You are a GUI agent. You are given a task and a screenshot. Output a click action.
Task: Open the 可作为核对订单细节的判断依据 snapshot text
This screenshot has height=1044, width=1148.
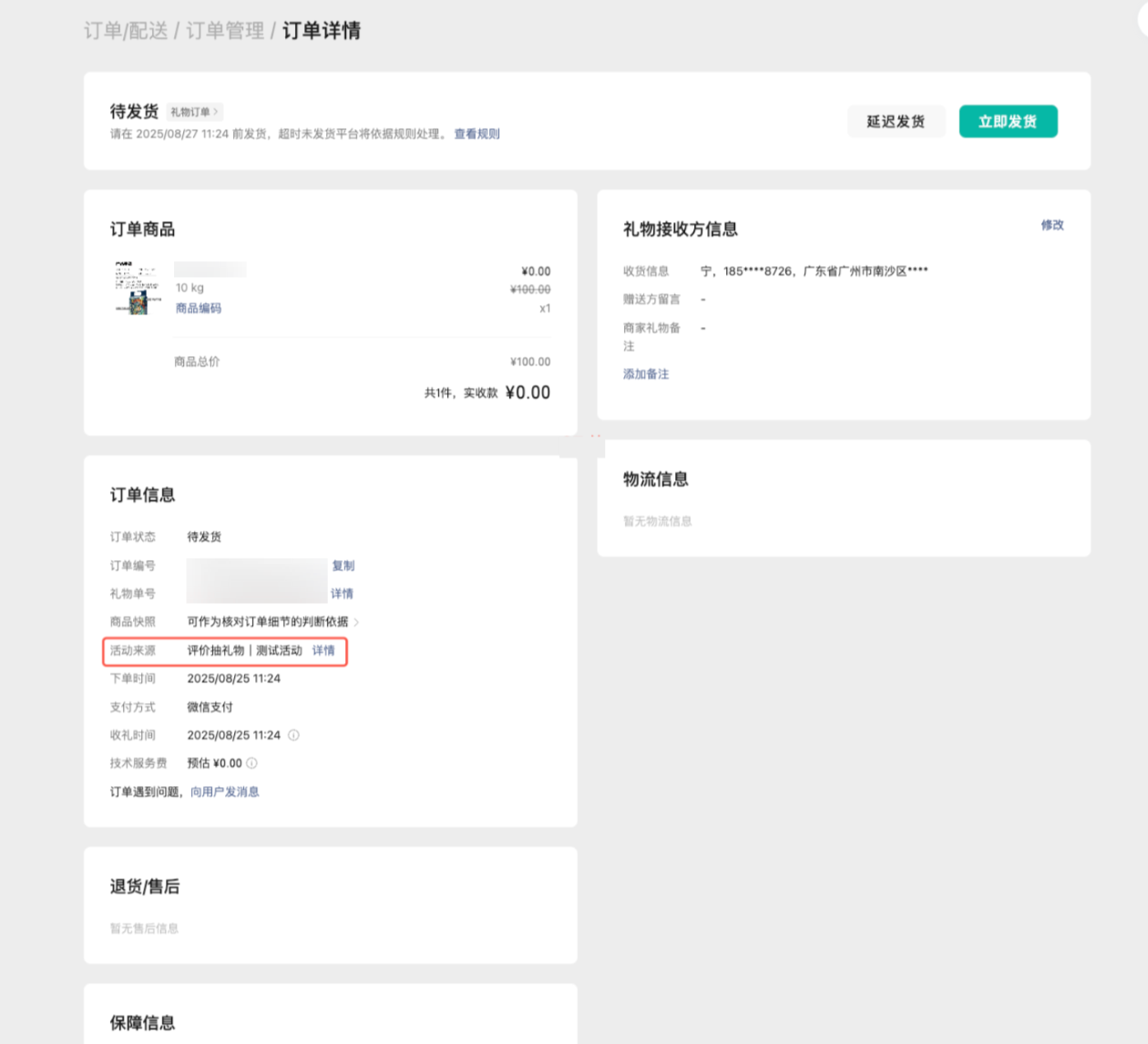(x=267, y=622)
